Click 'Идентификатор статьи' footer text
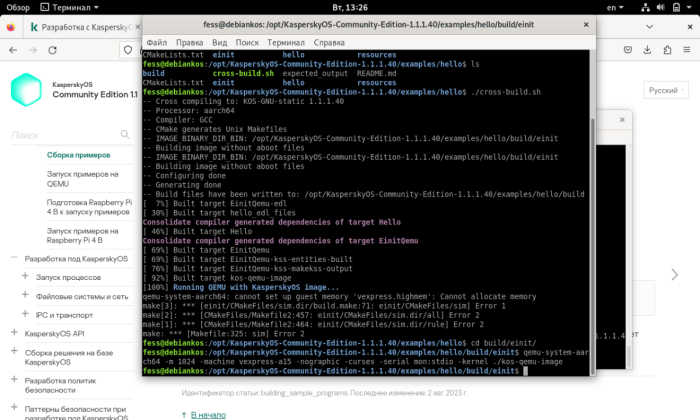Screen dimensions: 700x420 pyautogui.click(x=324, y=393)
